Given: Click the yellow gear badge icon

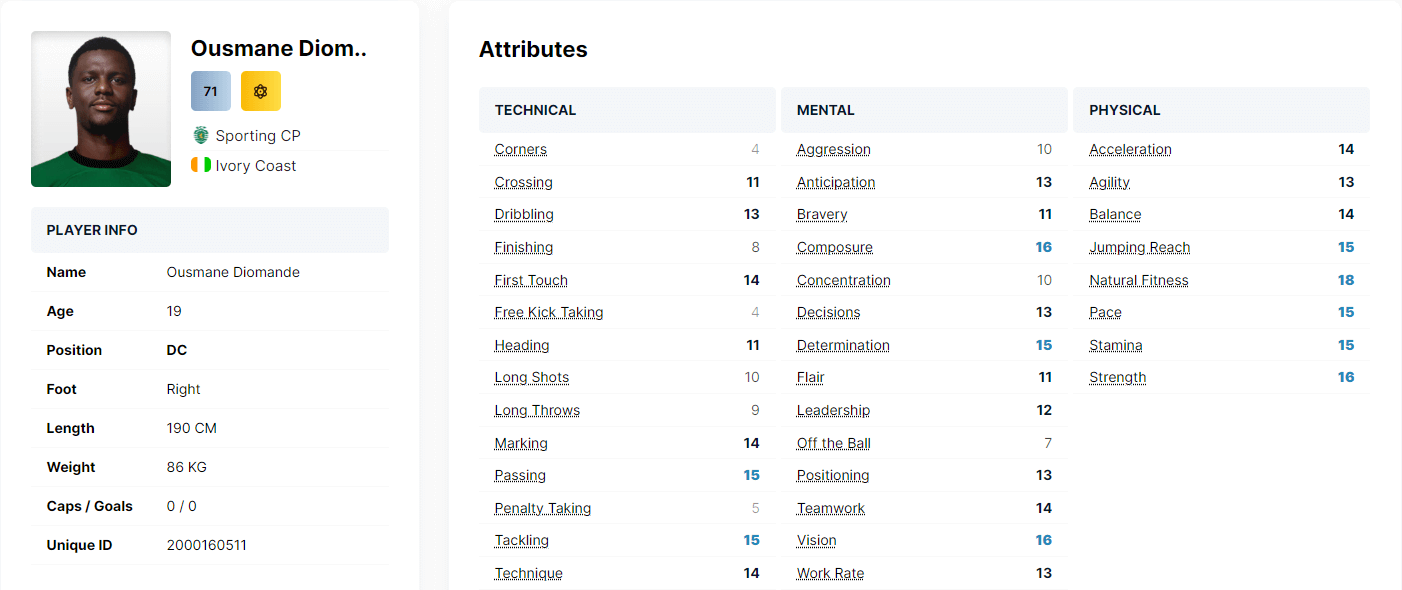Looking at the screenshot, I should pyautogui.click(x=260, y=91).
